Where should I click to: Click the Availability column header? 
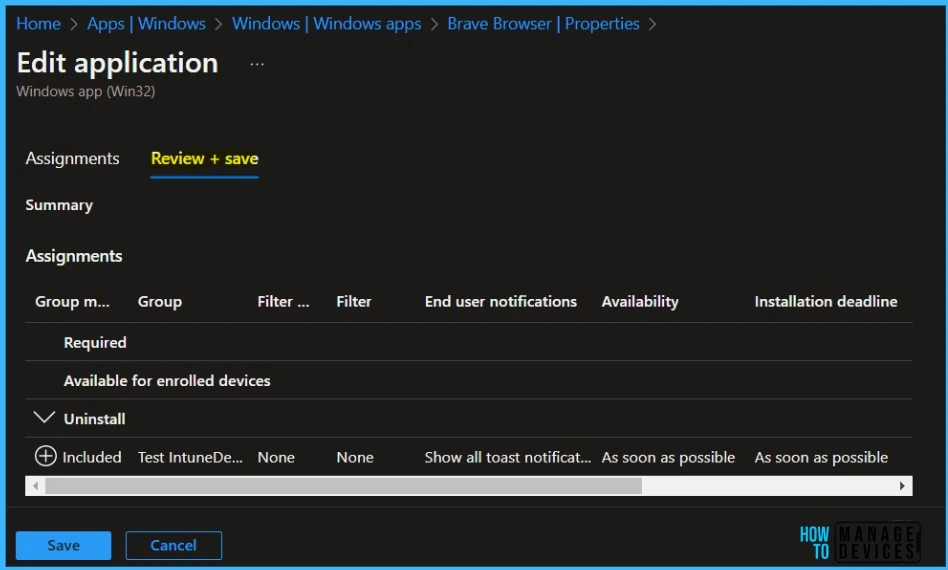640,302
